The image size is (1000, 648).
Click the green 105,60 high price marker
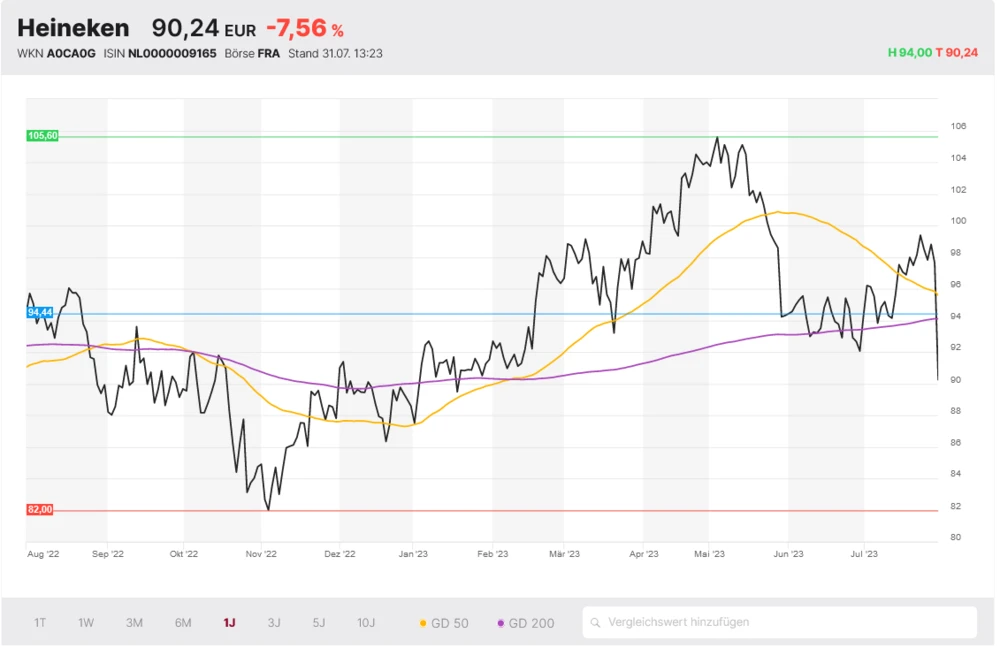tap(42, 136)
